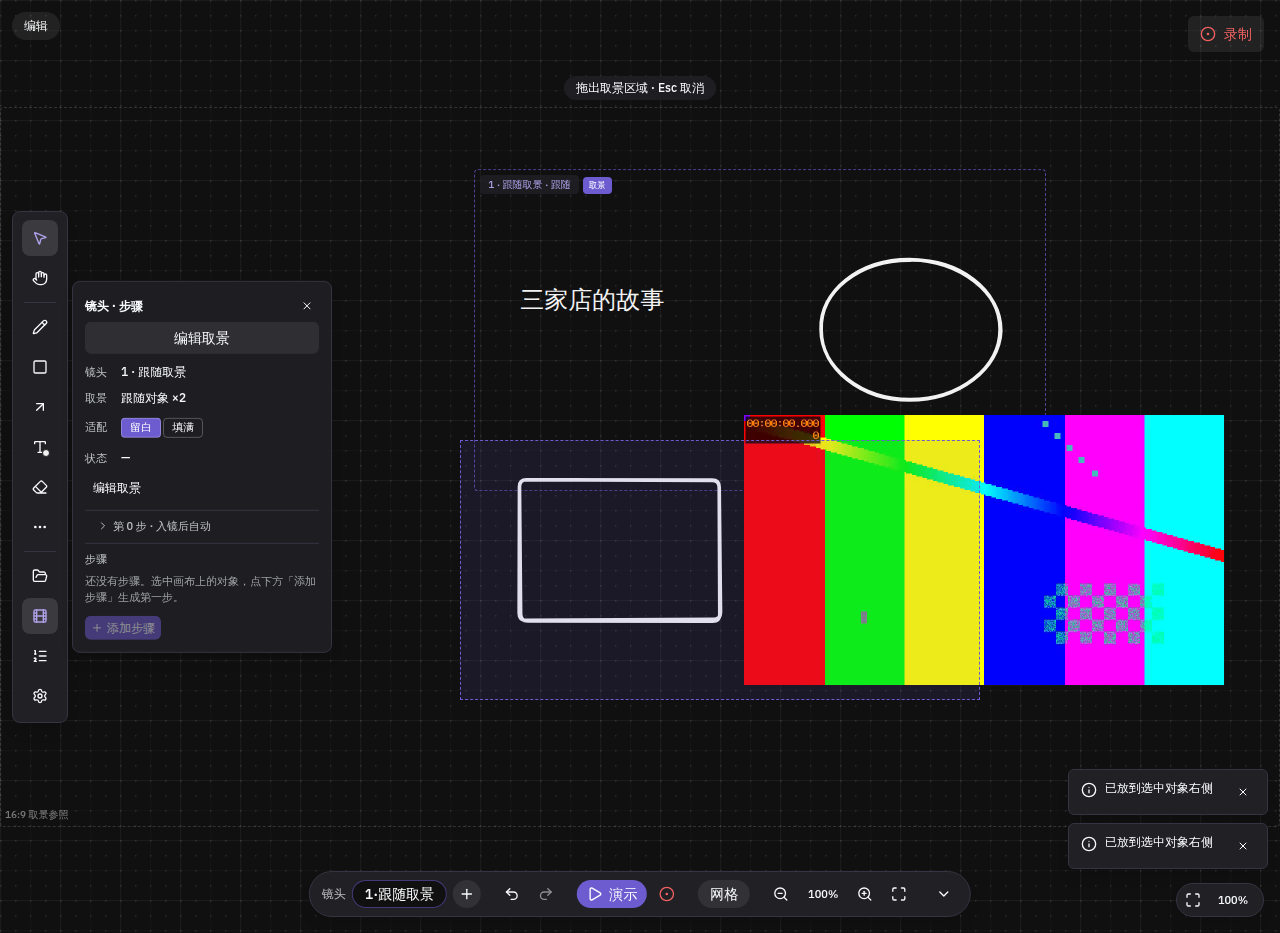Screen dimensions: 1280x933
Task: Select the pencil draw tool
Action: (40, 327)
